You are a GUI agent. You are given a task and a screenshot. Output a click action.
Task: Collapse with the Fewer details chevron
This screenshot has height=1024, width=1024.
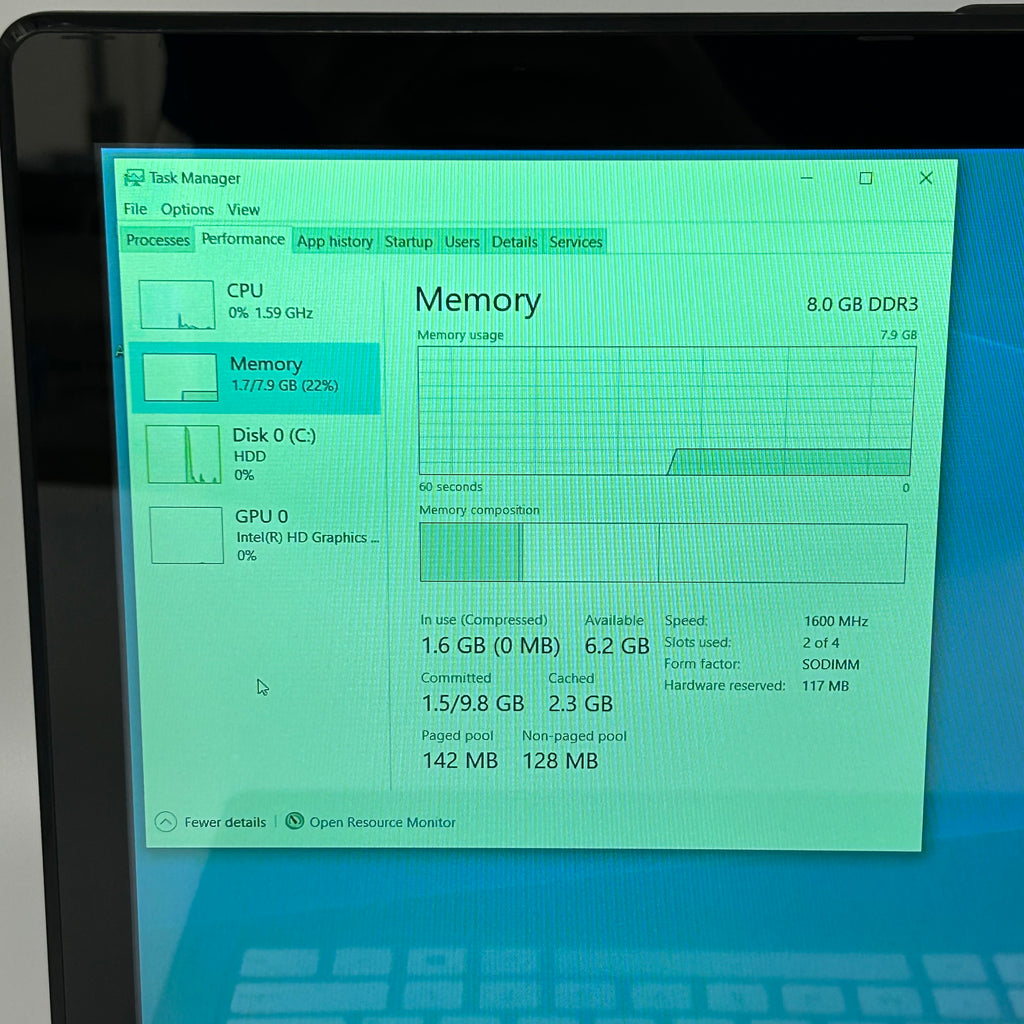click(166, 821)
